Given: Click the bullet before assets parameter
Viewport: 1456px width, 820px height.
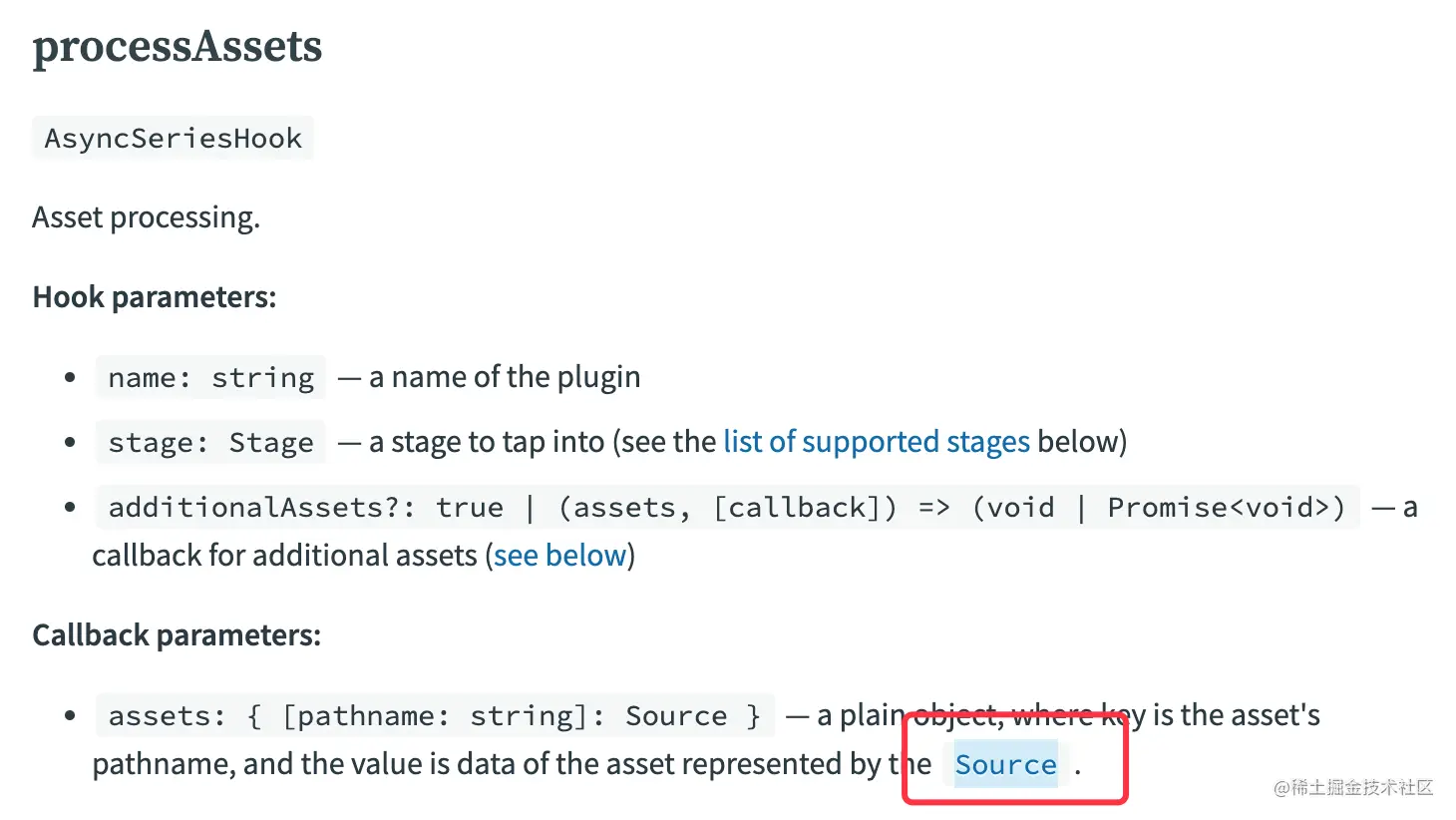Looking at the screenshot, I should pos(70,715).
